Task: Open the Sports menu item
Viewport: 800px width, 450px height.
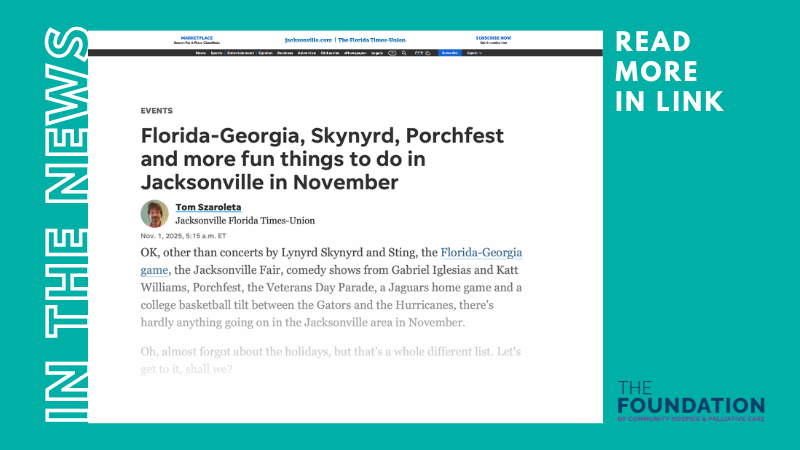Action: 216,53
